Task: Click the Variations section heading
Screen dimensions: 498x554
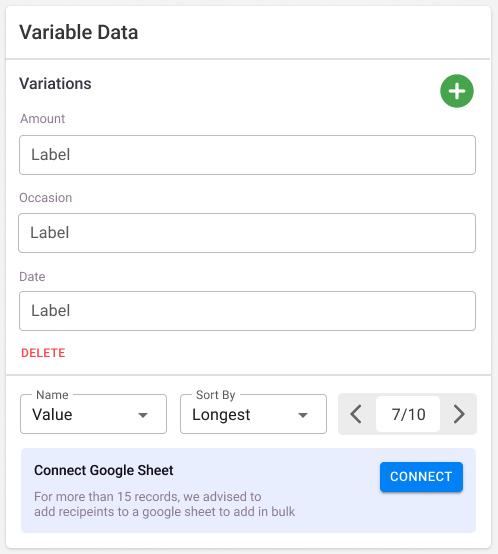Action: [x=55, y=84]
